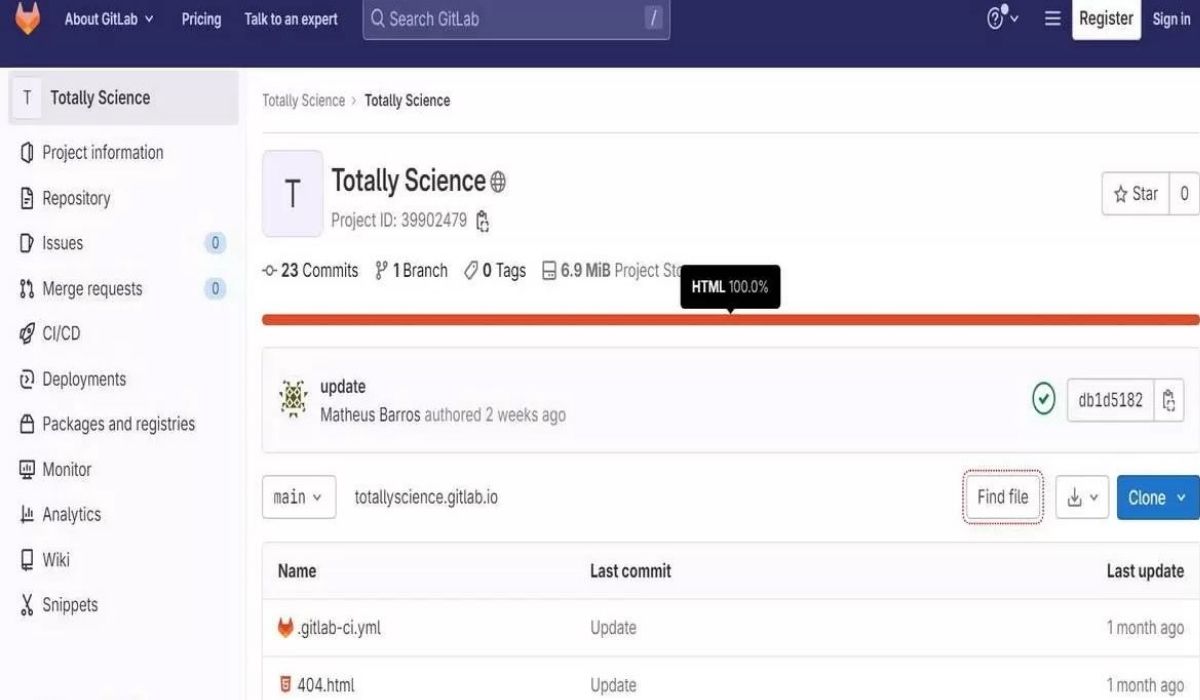The width and height of the screenshot is (1200, 700).
Task: Expand the Clone dropdown button
Action: pos(1157,497)
